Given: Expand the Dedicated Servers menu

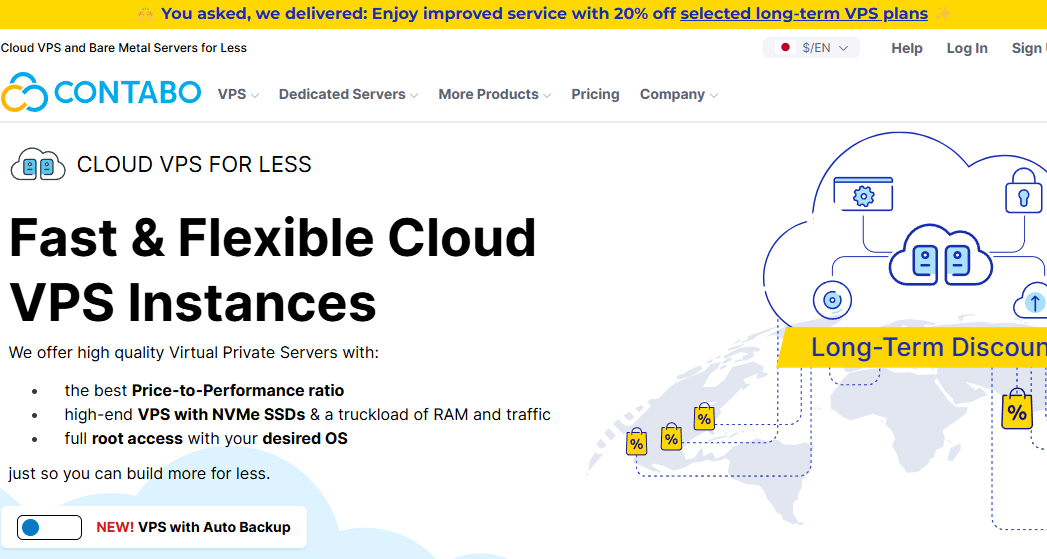Looking at the screenshot, I should tap(349, 94).
